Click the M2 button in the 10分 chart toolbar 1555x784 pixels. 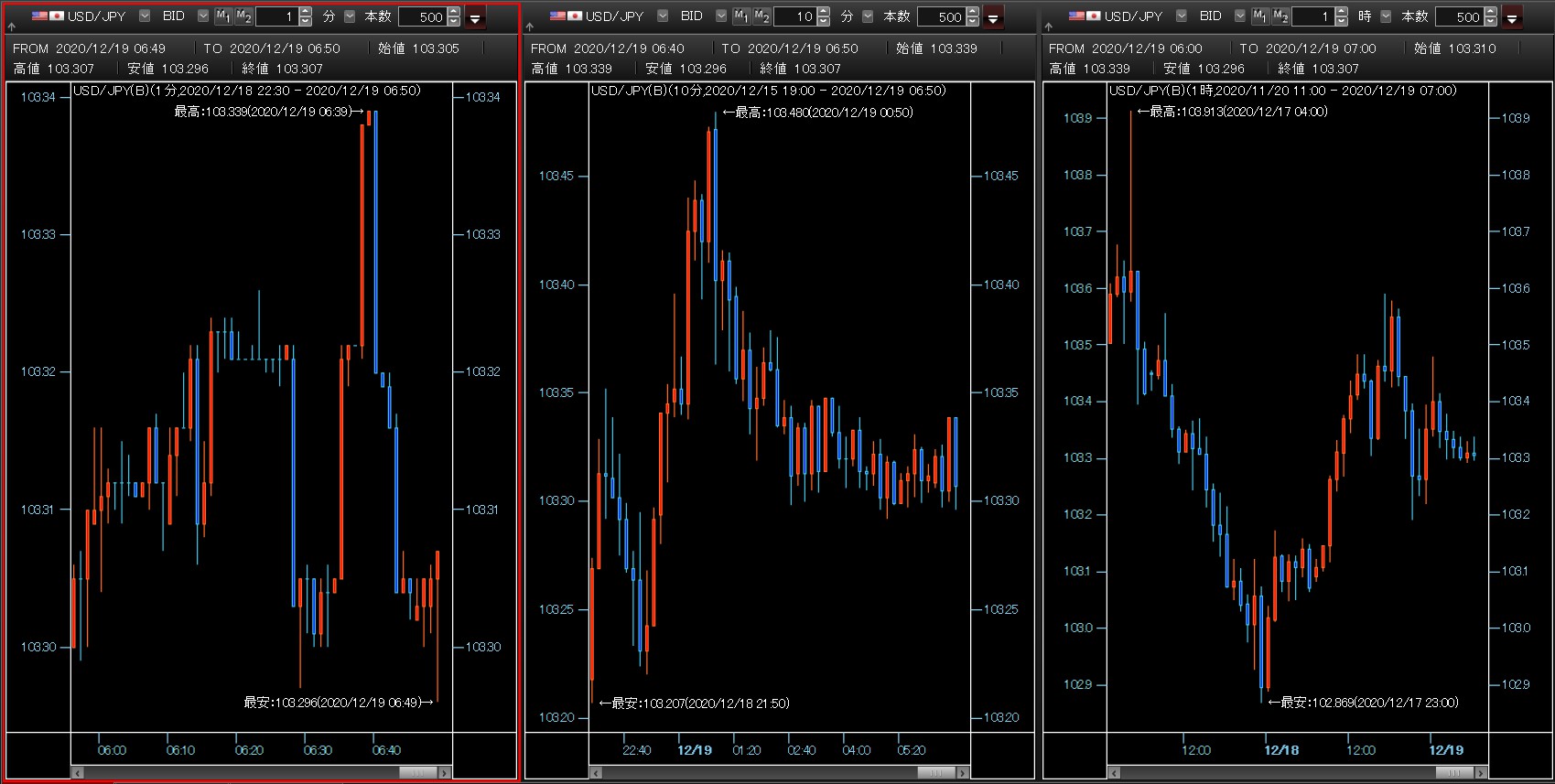[x=761, y=16]
